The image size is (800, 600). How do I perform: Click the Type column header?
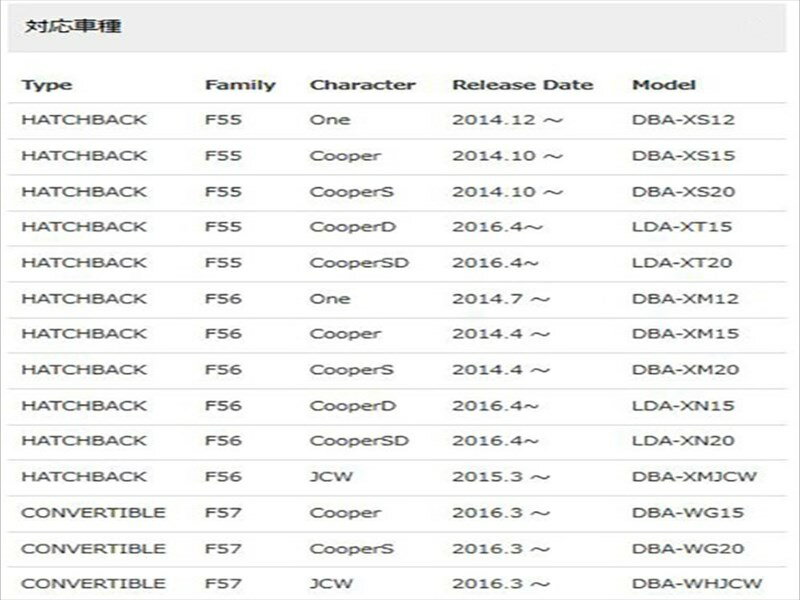click(46, 85)
